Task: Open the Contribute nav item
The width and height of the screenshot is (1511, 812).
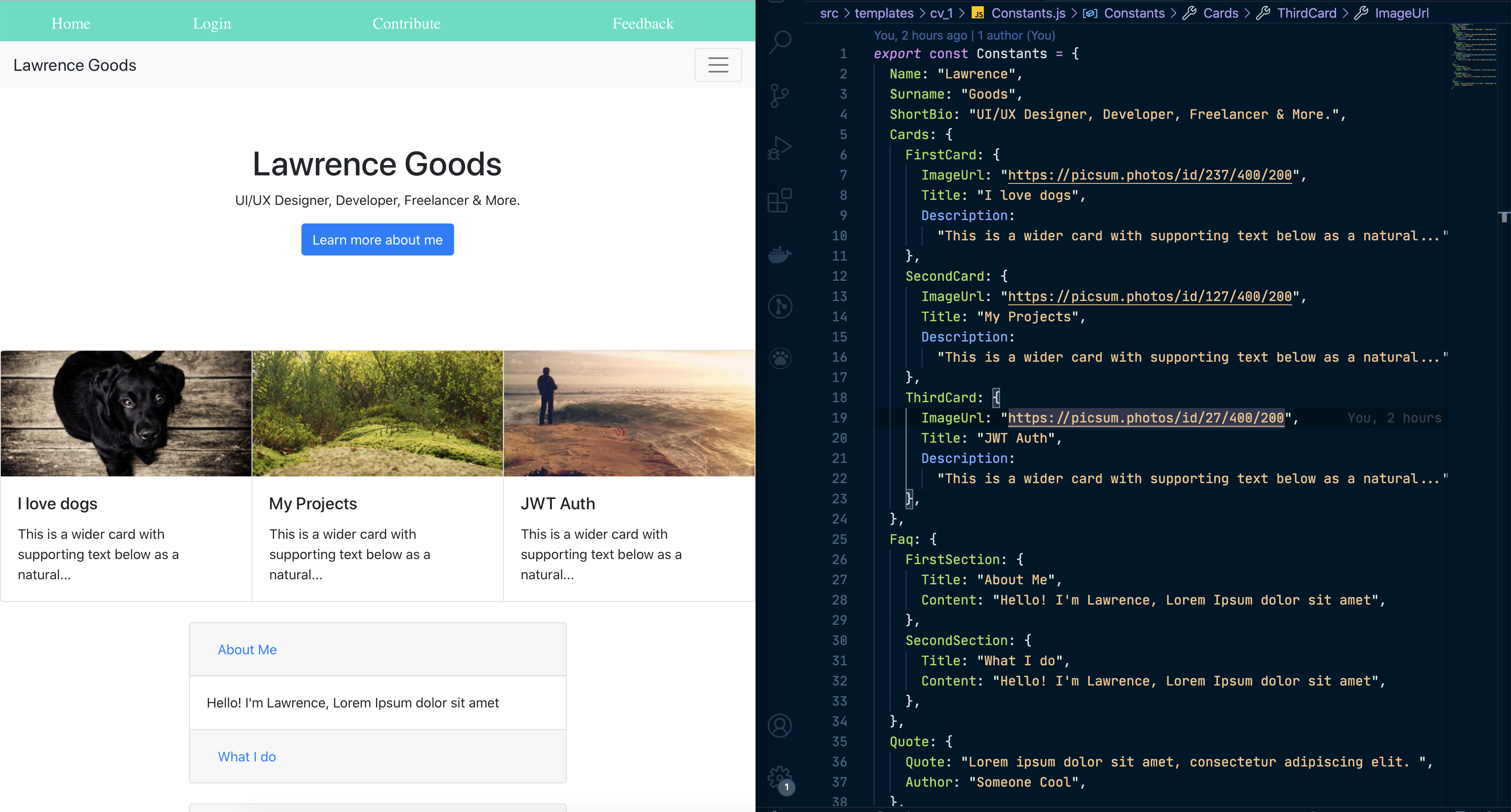Action: pyautogui.click(x=406, y=24)
